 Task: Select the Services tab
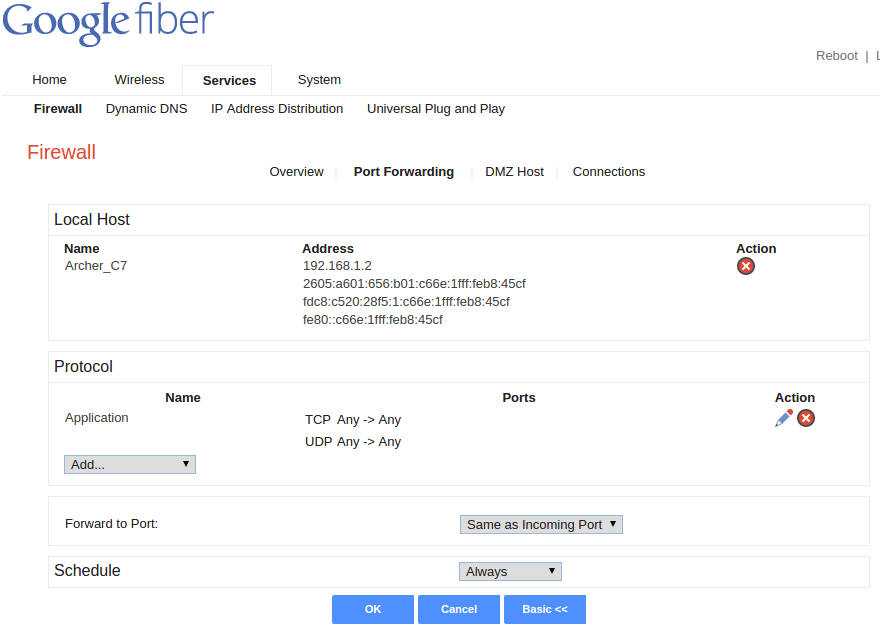point(229,81)
